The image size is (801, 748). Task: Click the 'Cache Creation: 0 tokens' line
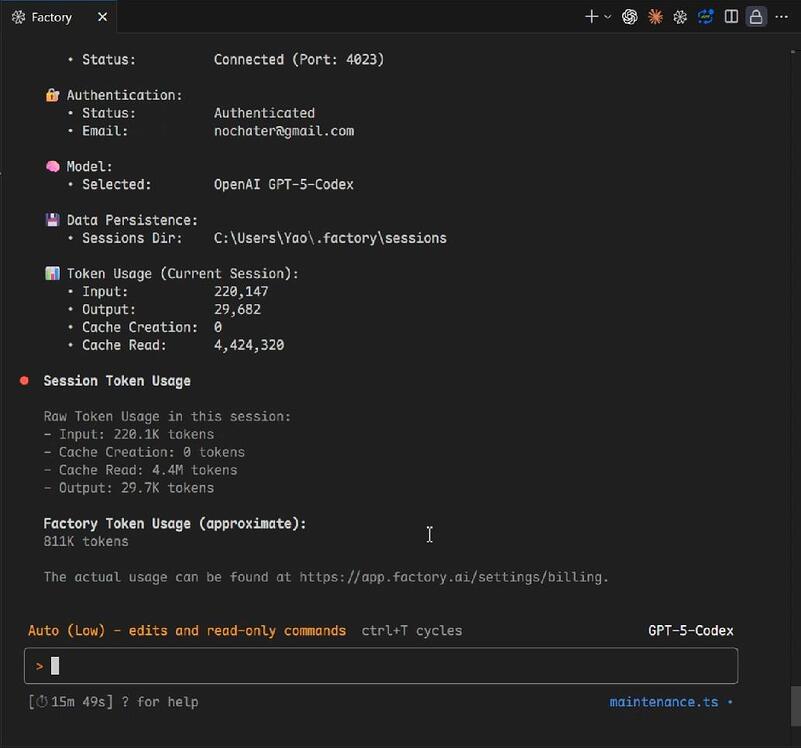(x=144, y=452)
